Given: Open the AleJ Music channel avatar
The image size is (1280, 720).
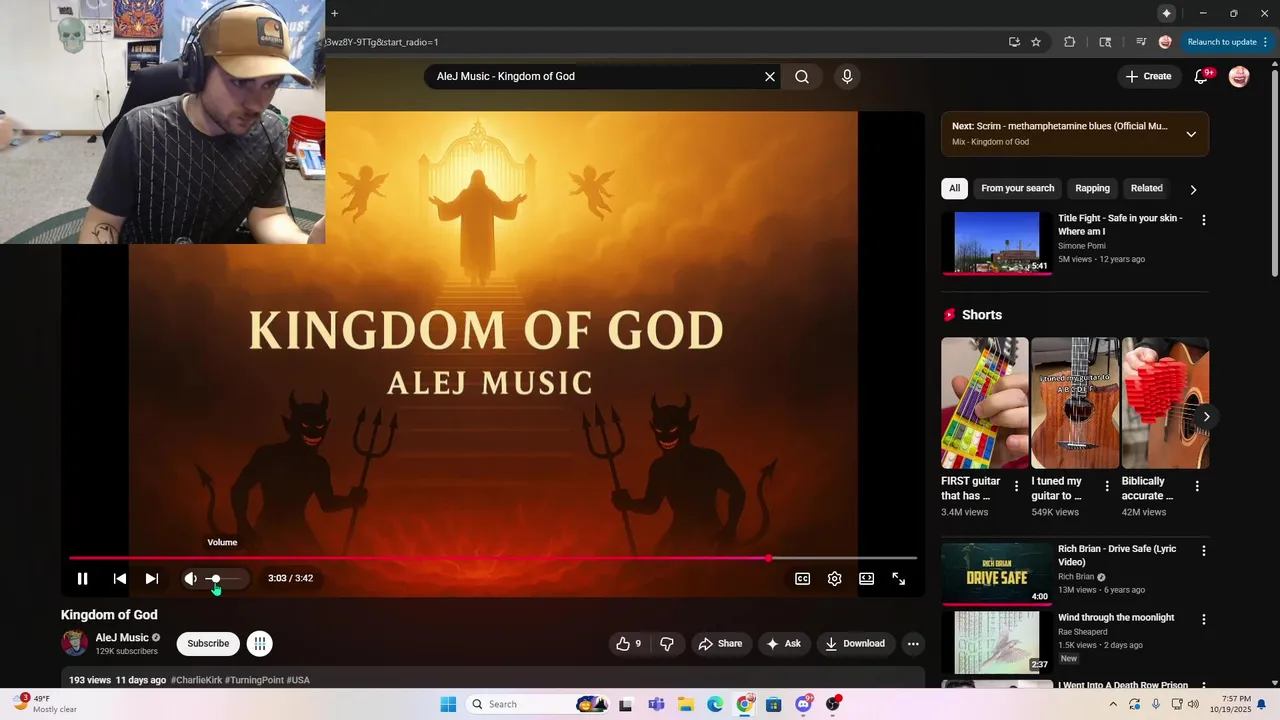Looking at the screenshot, I should pyautogui.click(x=74, y=643).
